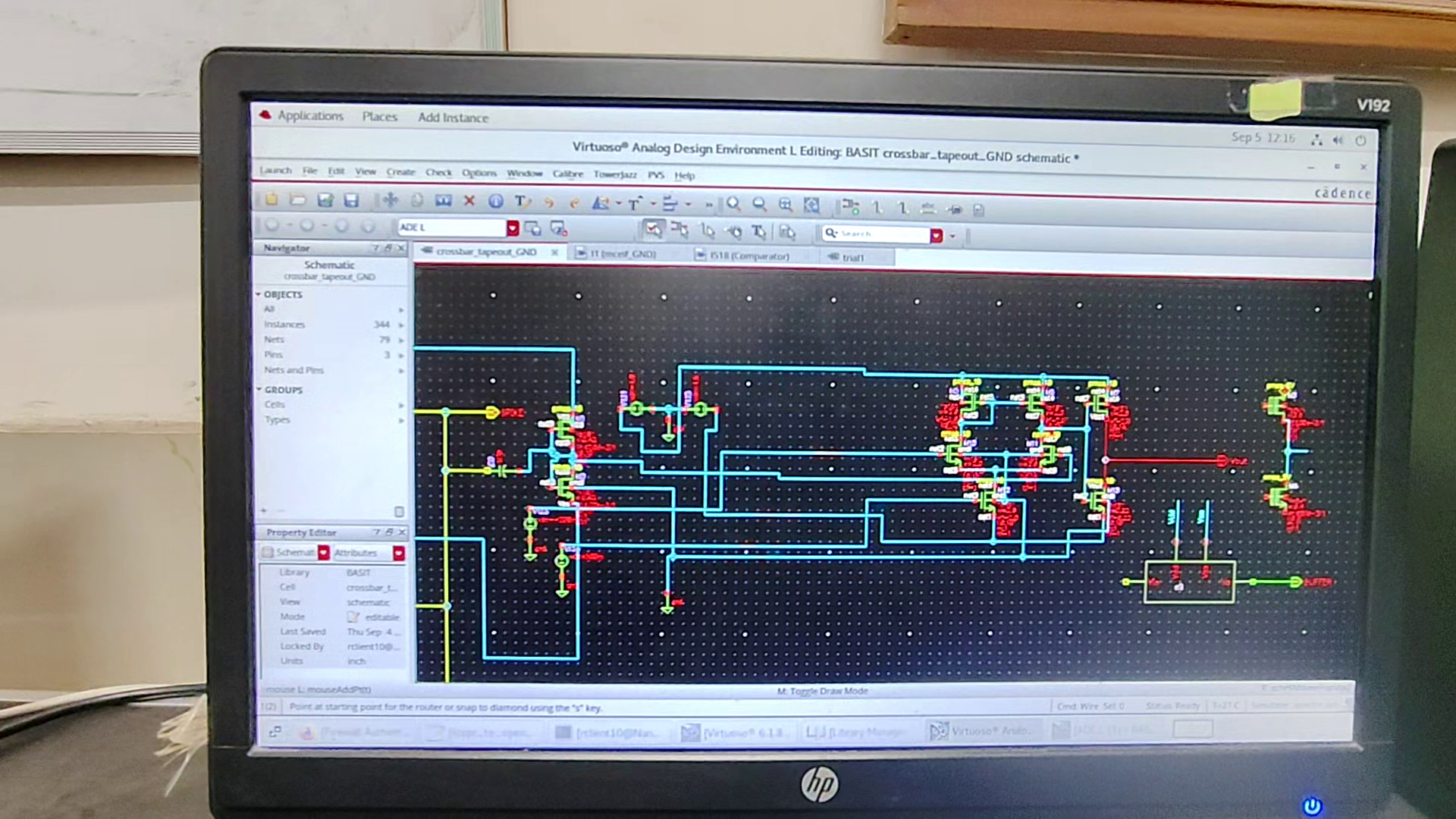Toggle the Mode editable checkbox in Property Editor

coord(353,617)
